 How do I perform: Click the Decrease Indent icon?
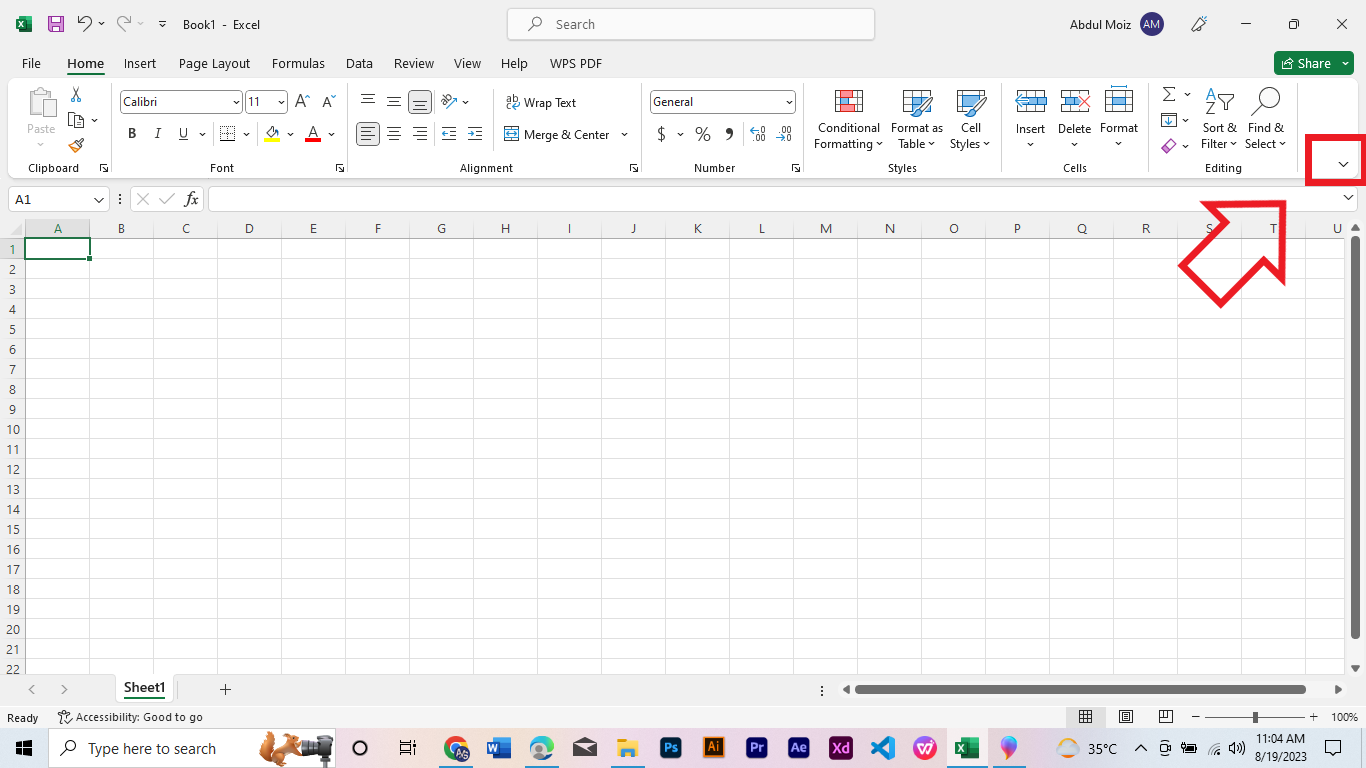(449, 134)
